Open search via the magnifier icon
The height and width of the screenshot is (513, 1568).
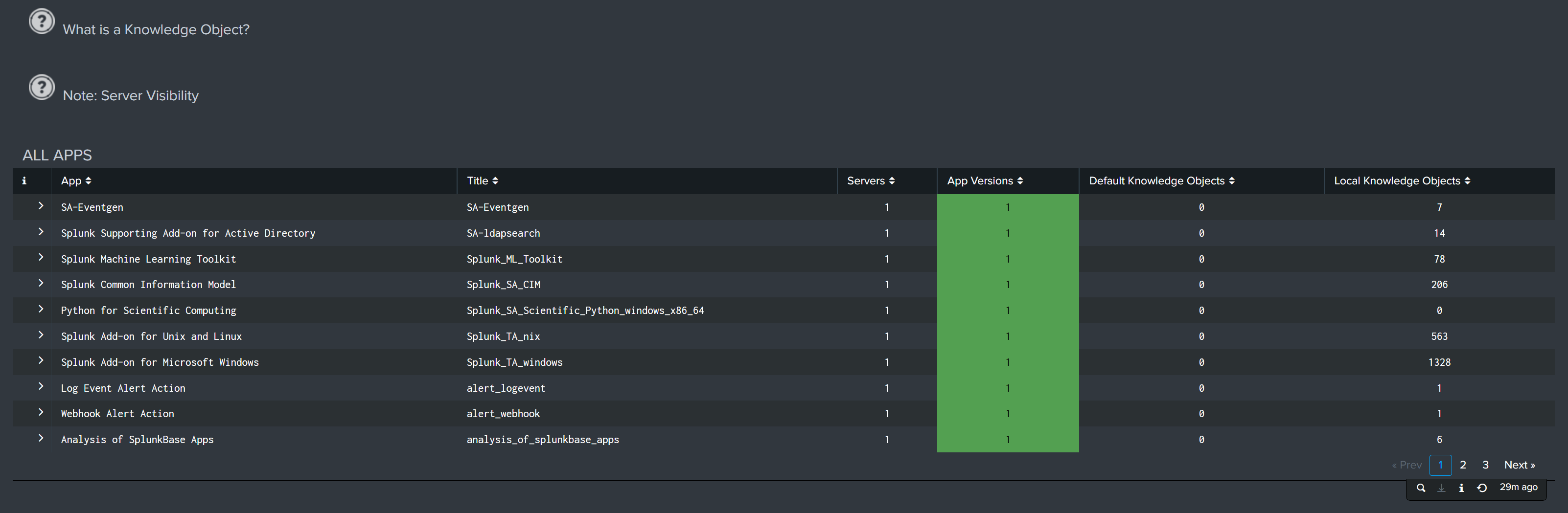1421,488
